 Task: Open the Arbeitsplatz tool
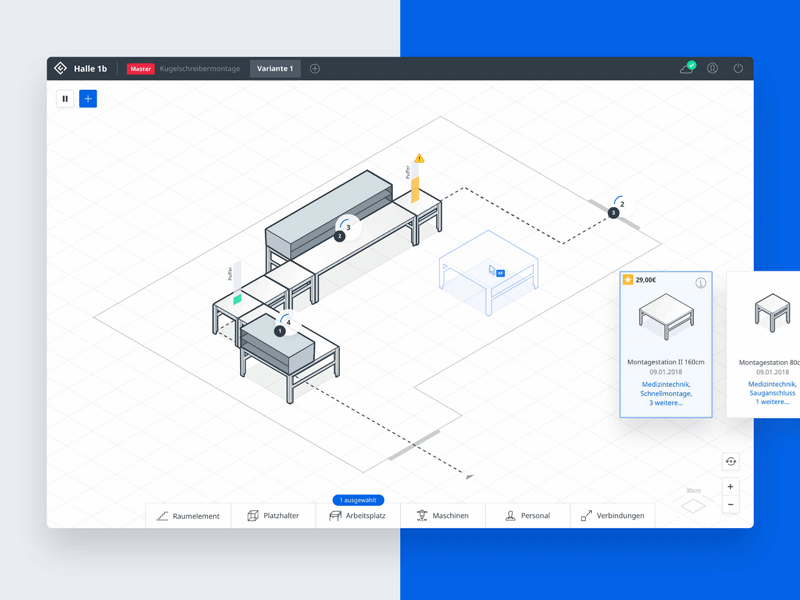pyautogui.click(x=360, y=515)
